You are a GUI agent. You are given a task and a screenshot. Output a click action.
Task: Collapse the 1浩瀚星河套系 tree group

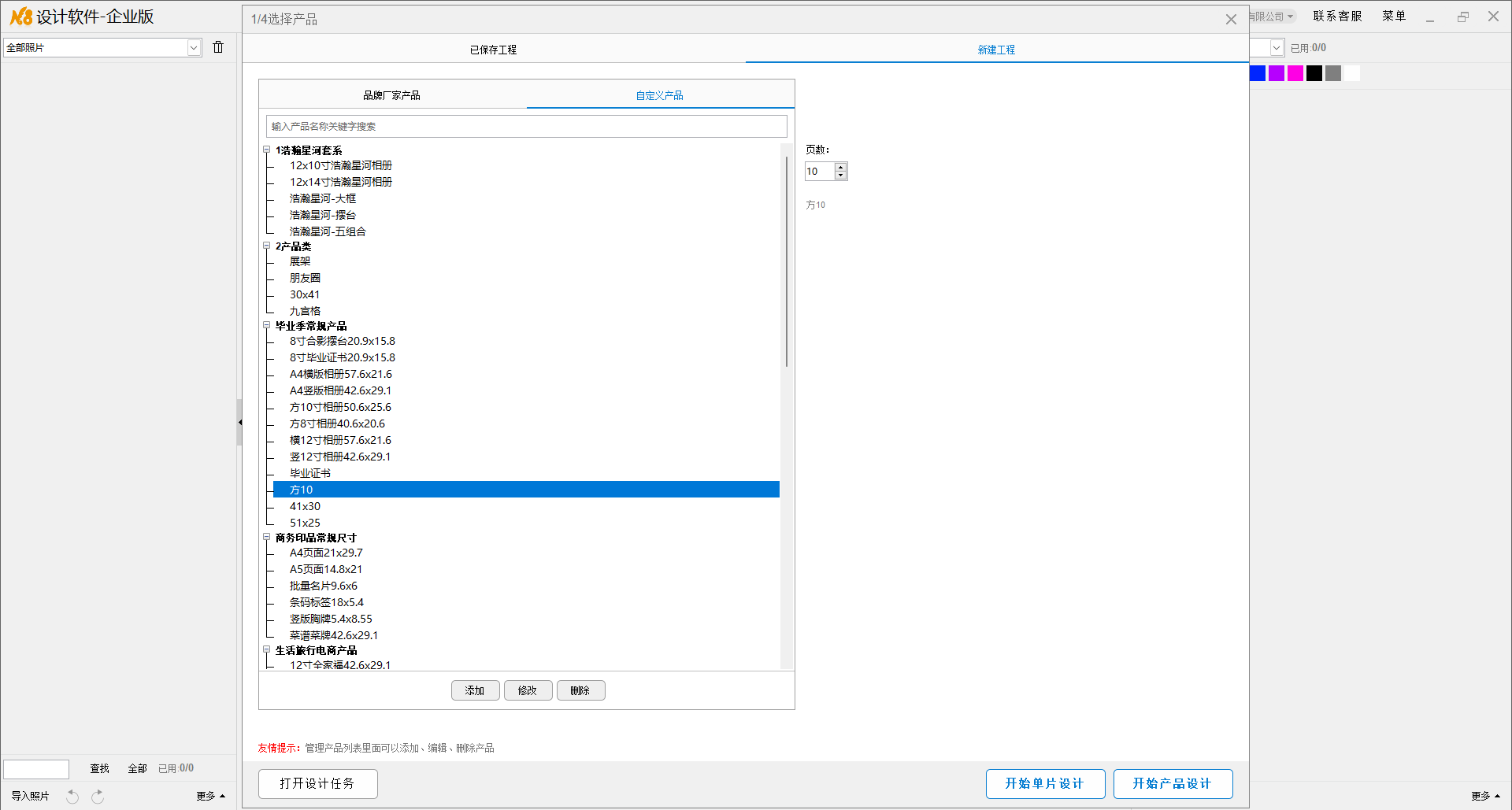pyautogui.click(x=266, y=150)
